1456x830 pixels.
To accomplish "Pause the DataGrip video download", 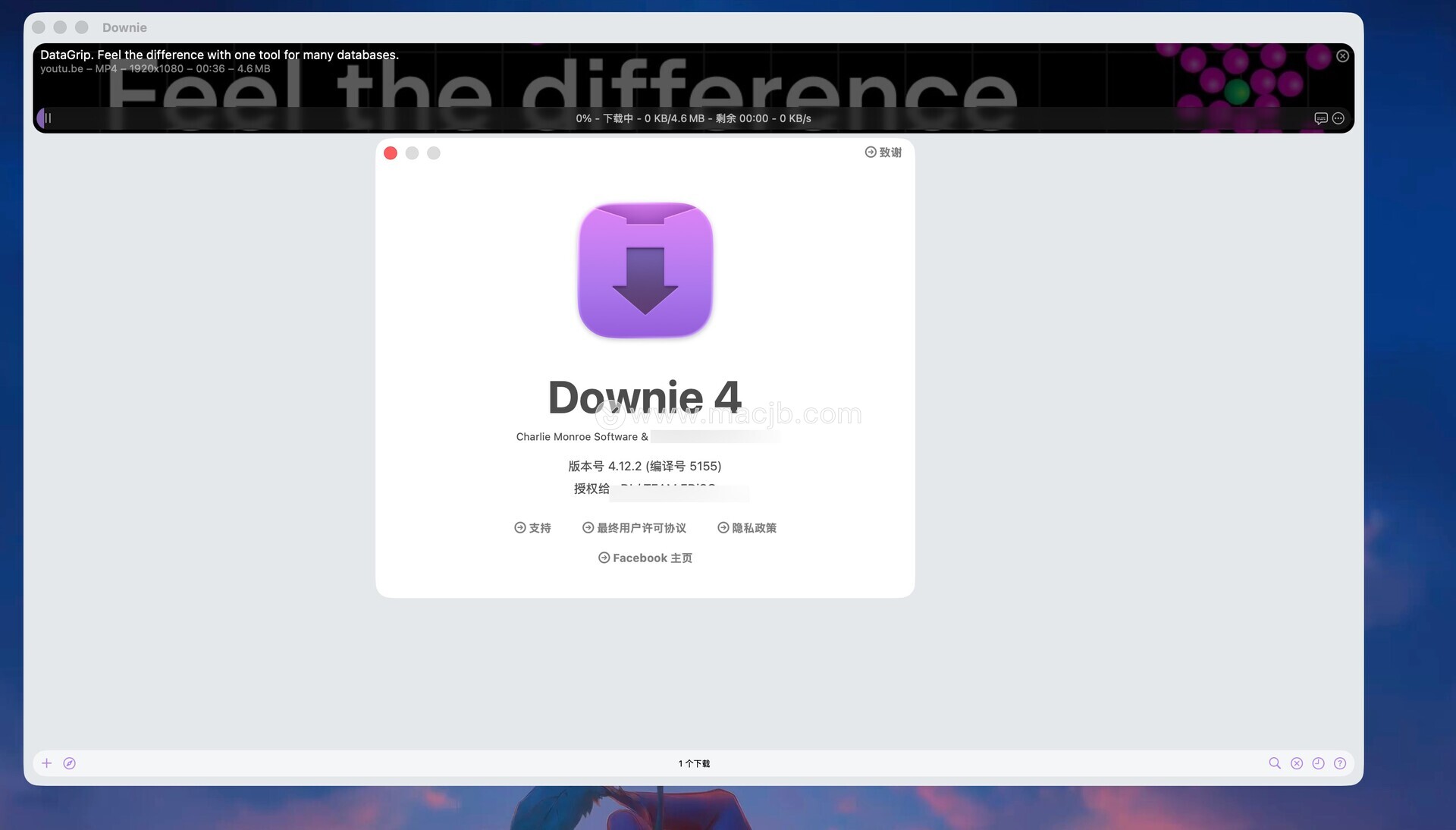I will click(x=47, y=118).
